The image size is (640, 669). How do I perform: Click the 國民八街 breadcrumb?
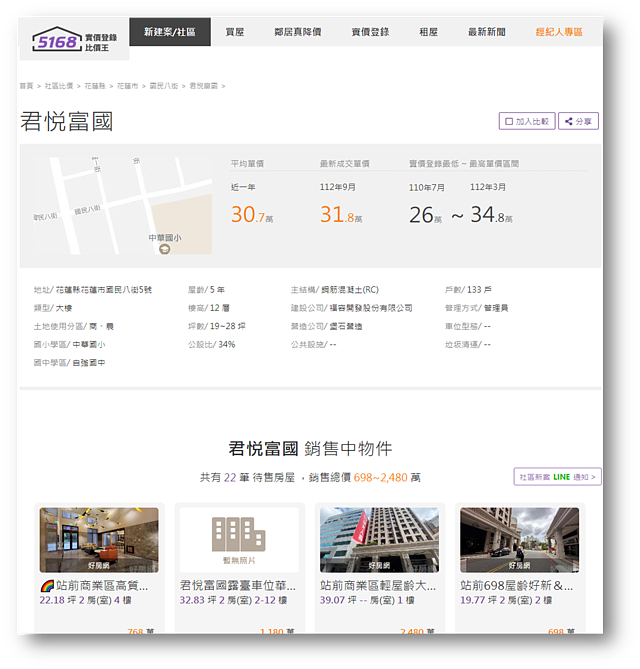pyautogui.click(x=163, y=86)
